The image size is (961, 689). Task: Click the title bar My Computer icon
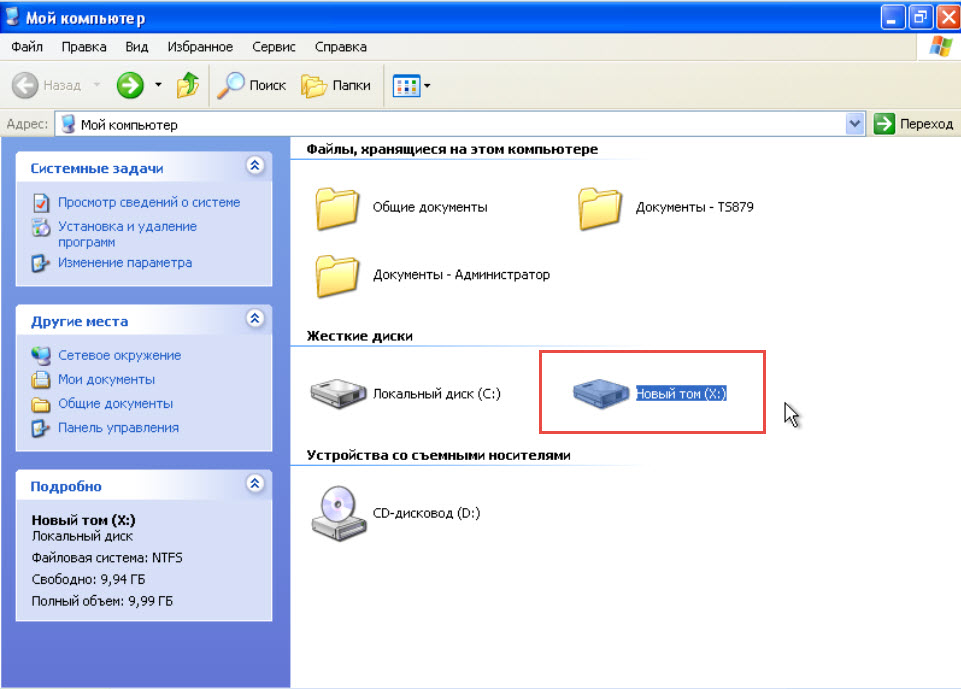click(x=12, y=17)
